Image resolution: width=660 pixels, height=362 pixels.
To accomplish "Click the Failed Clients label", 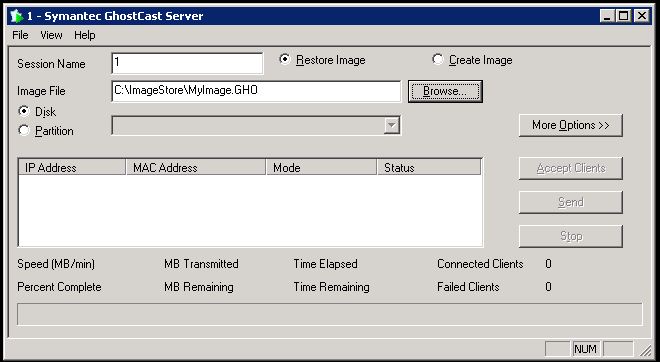I will click(468, 287).
